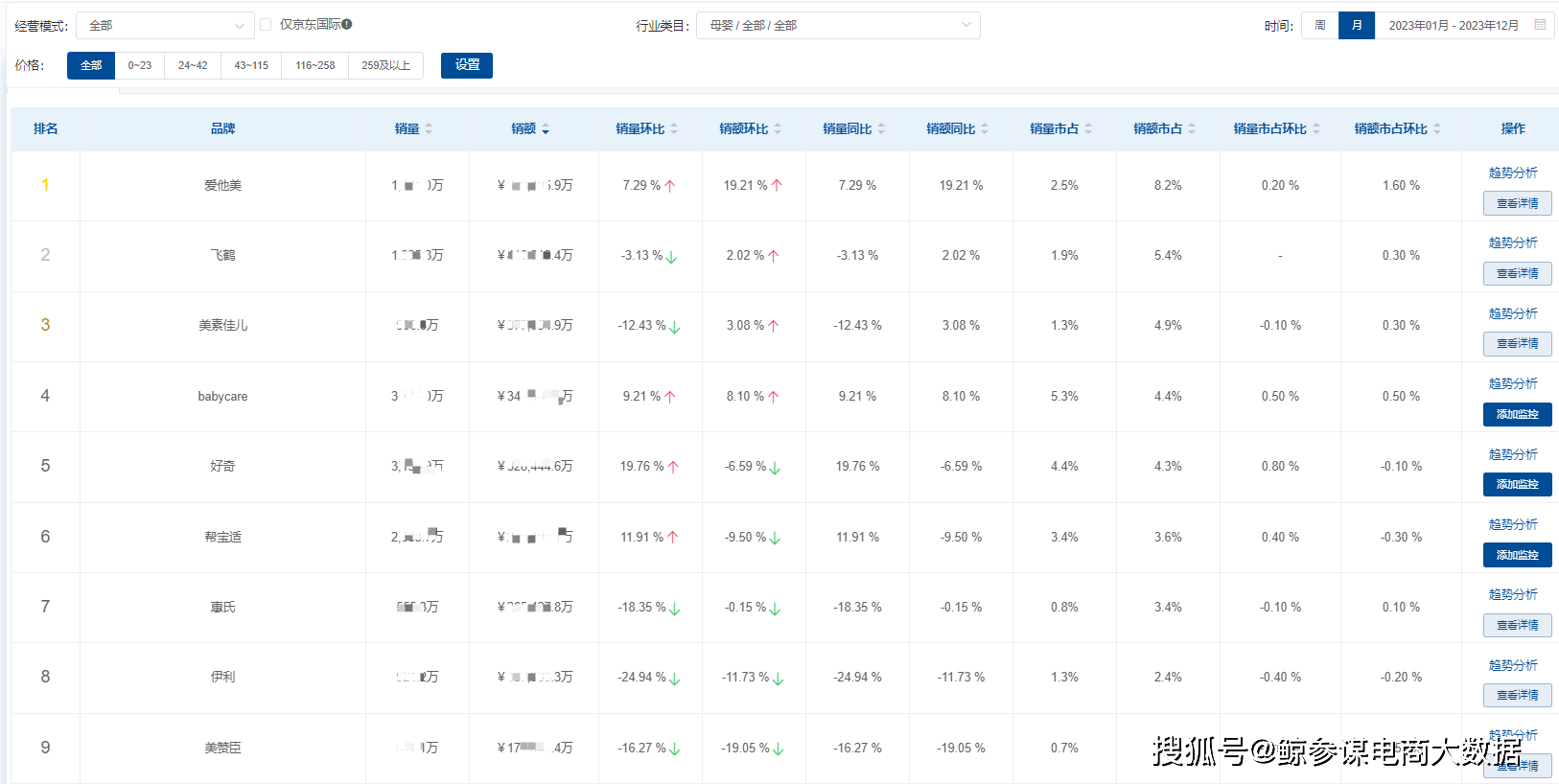Screen dimensions: 1559x784
Task: Sort by 销额环比 column sort icon
Action: (x=778, y=128)
